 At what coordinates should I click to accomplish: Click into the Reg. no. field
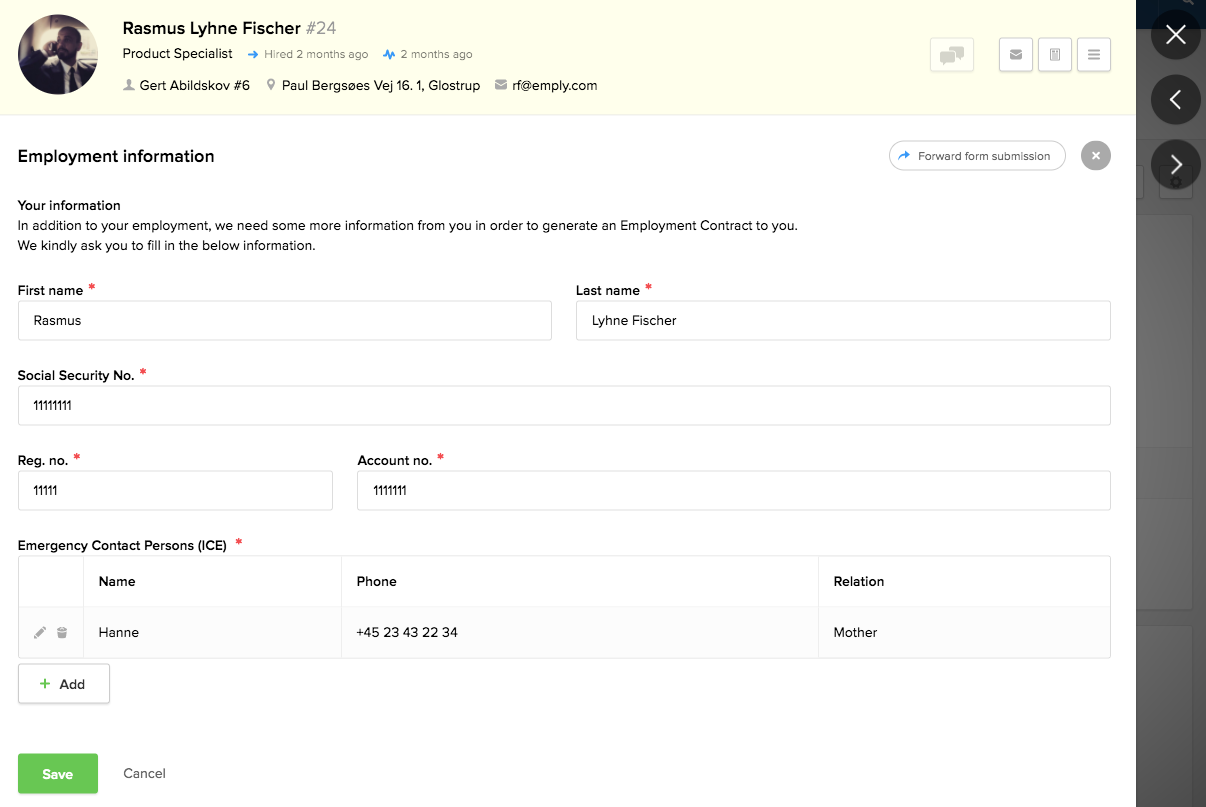(175, 491)
